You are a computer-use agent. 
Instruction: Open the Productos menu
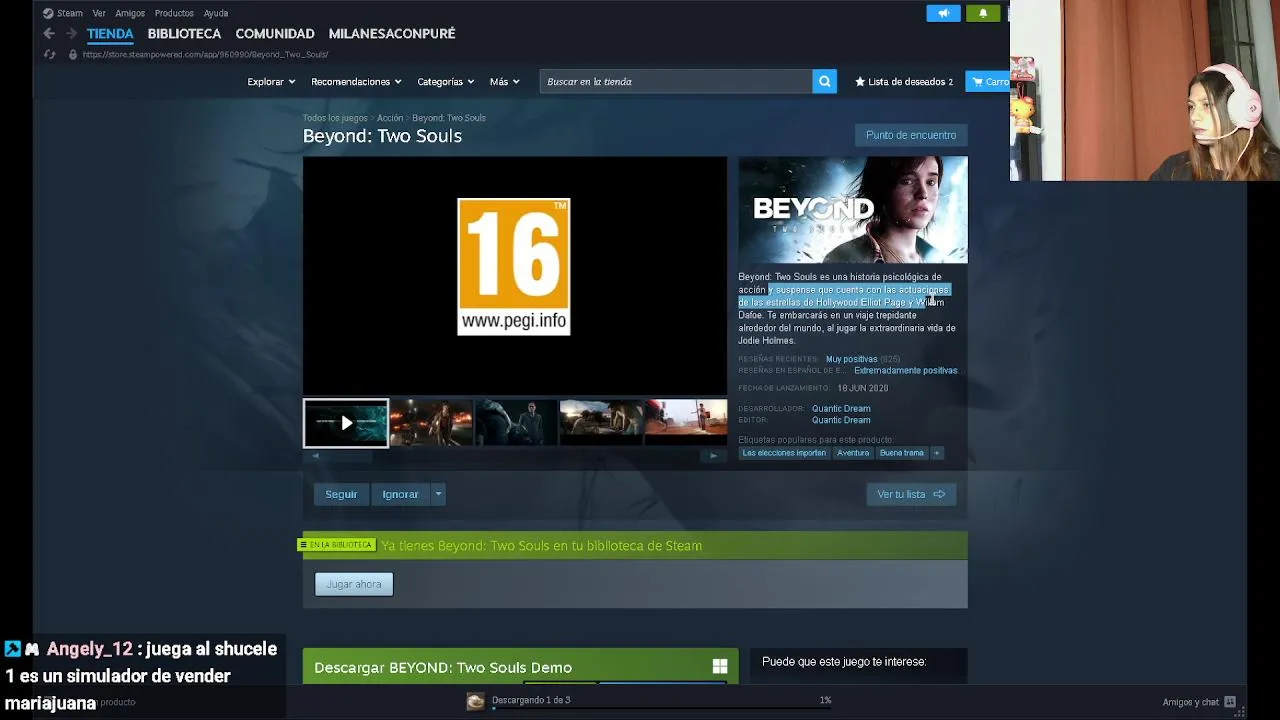click(174, 13)
